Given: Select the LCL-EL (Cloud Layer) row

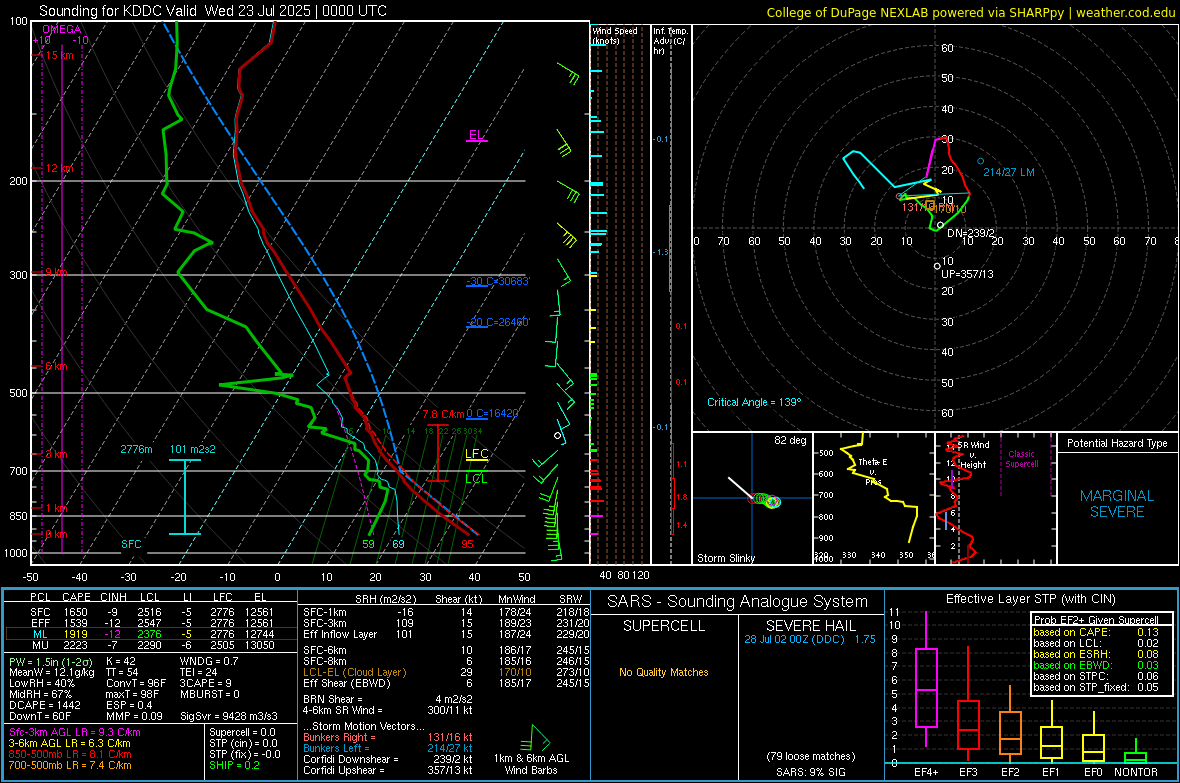Looking at the screenshot, I should (x=446, y=672).
